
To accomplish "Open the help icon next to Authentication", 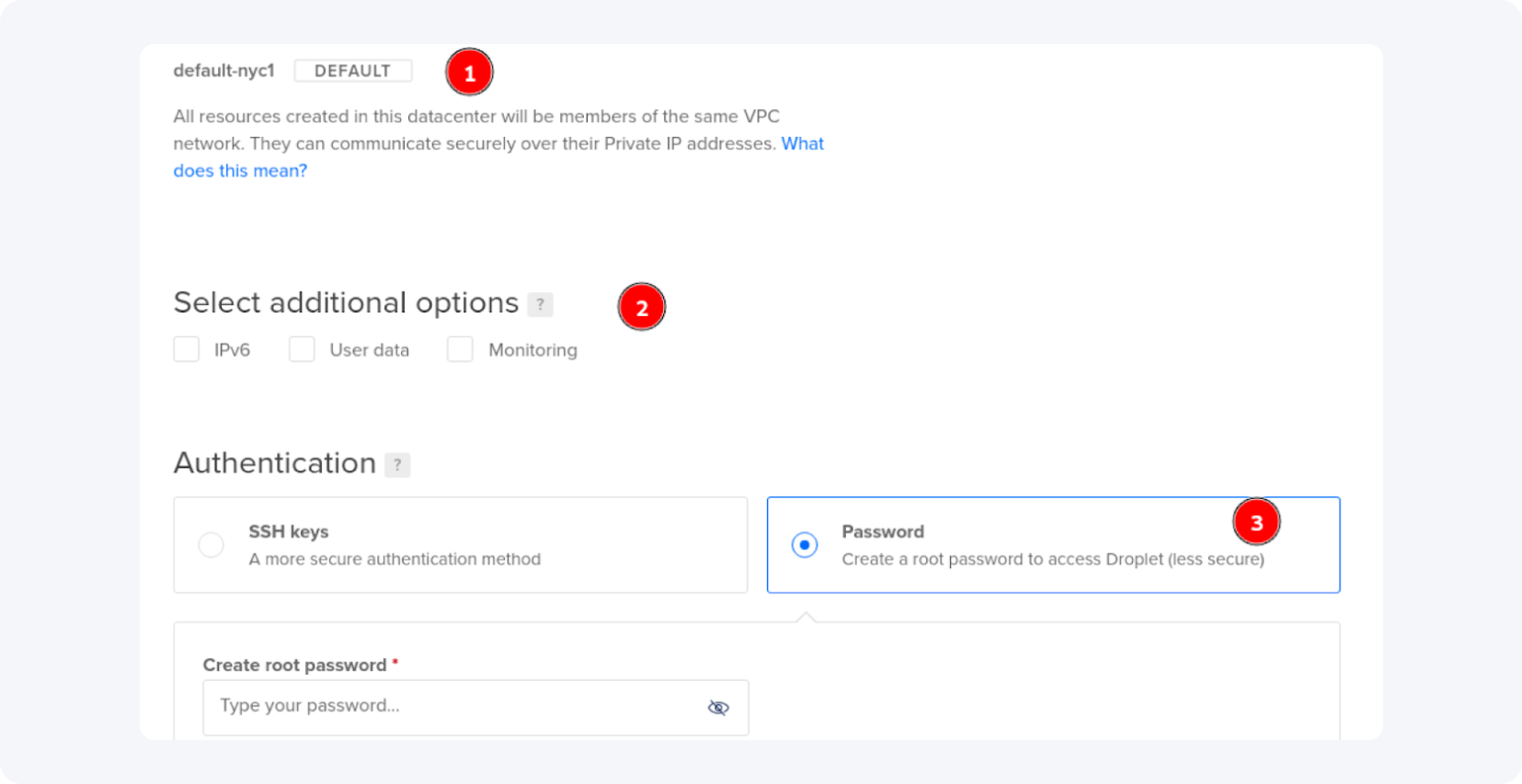I will coord(397,465).
